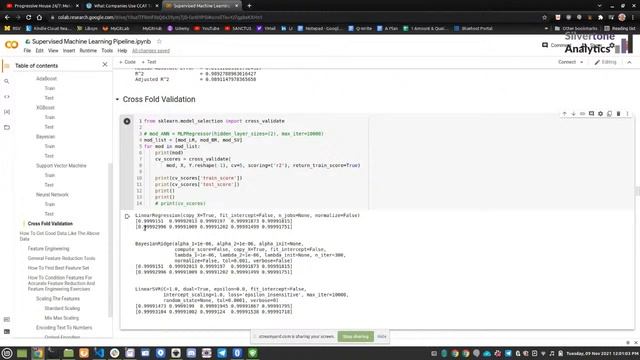
Task: Add a new Text cell
Action: [149, 62]
